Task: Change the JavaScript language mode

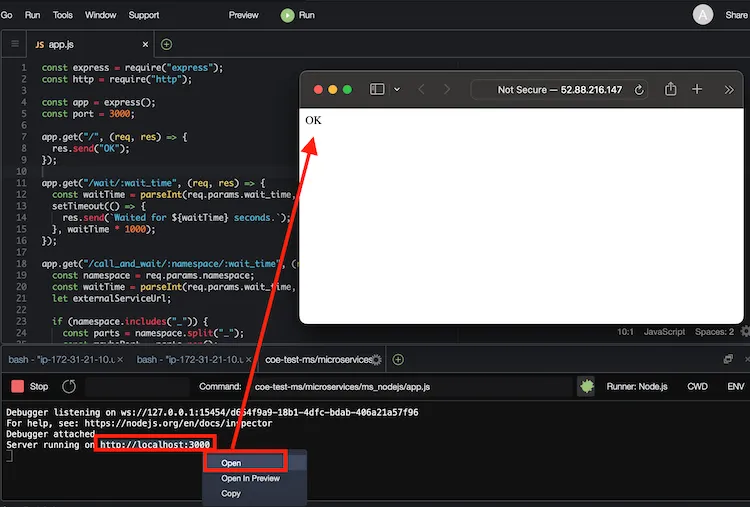Action: 664,332
